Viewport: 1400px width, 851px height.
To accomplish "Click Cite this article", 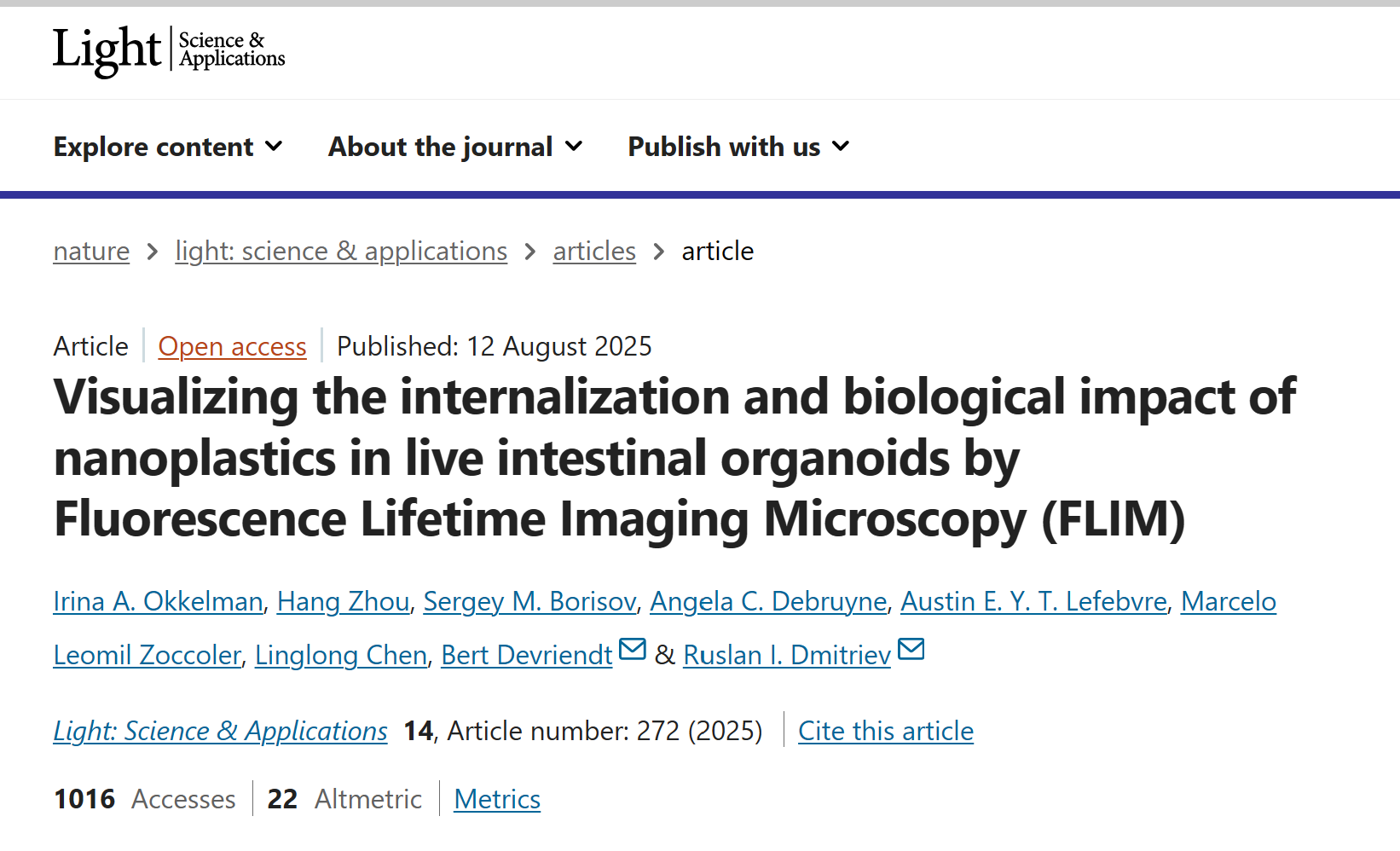I will pos(886,731).
